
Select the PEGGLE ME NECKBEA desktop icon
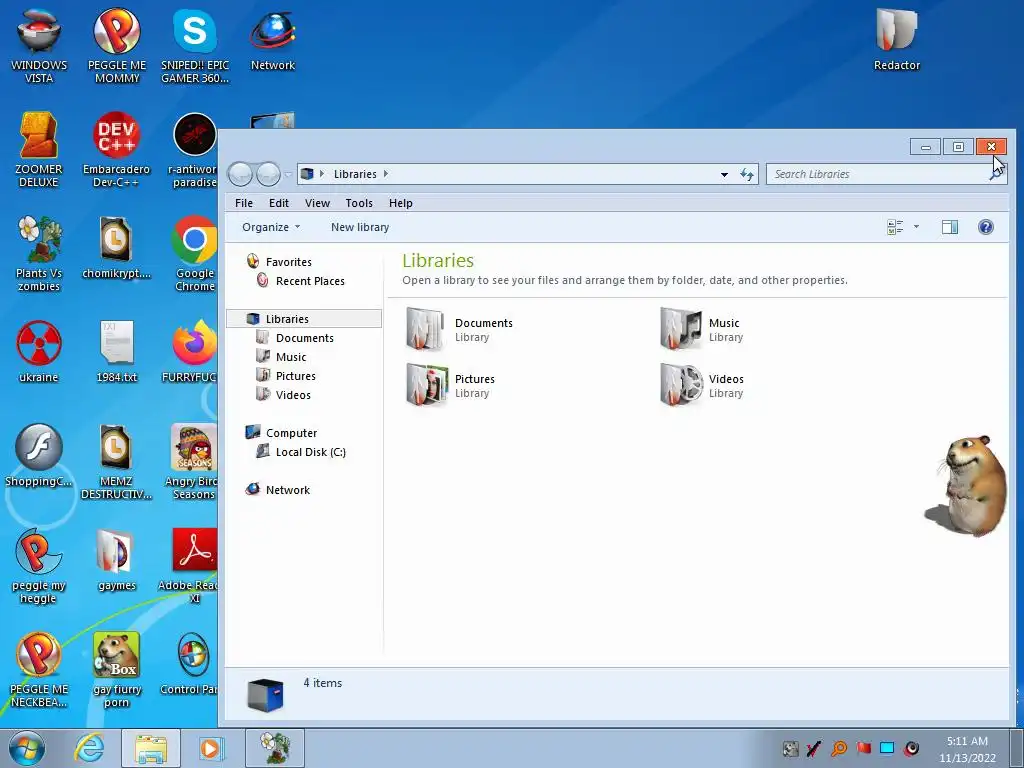pos(39,669)
